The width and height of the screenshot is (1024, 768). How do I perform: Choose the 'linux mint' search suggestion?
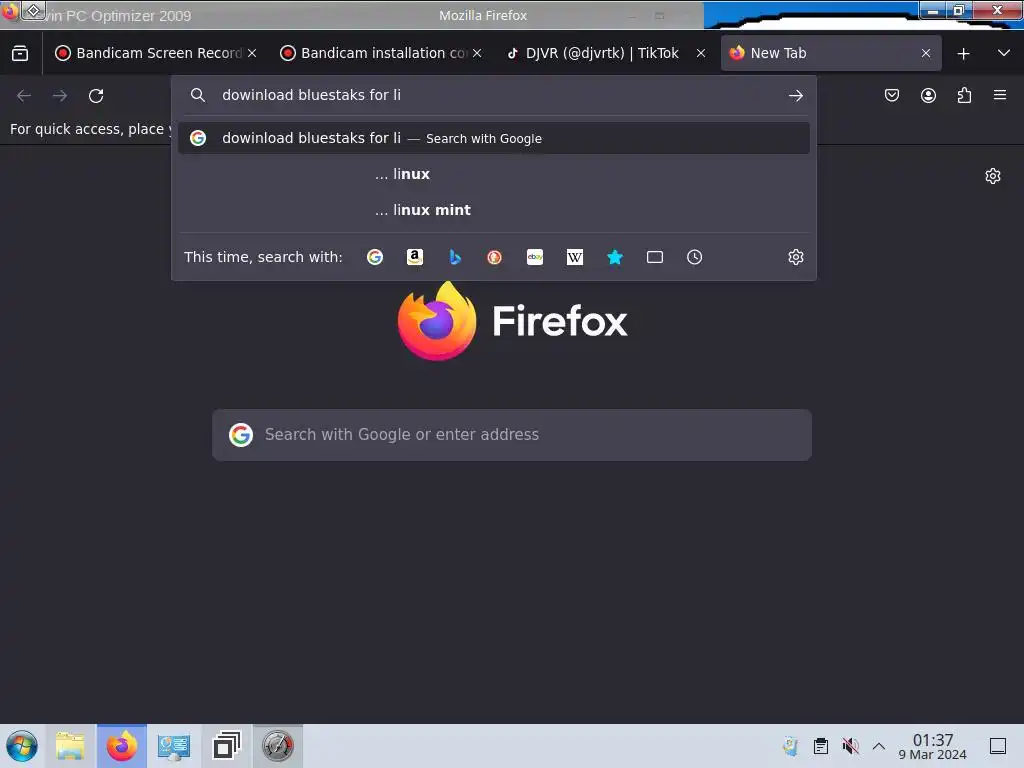click(494, 210)
